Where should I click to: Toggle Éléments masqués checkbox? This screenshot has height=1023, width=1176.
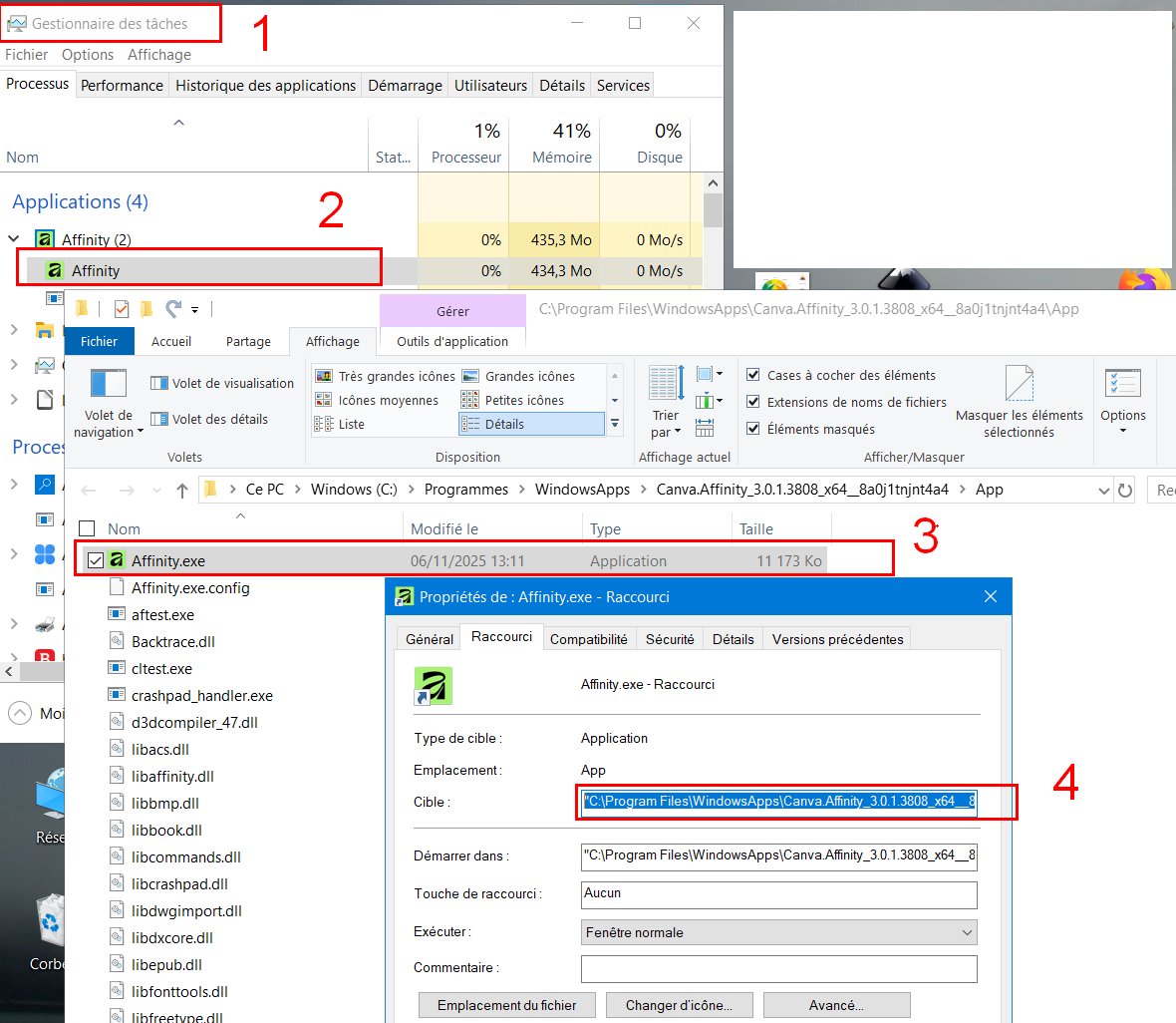[753, 429]
